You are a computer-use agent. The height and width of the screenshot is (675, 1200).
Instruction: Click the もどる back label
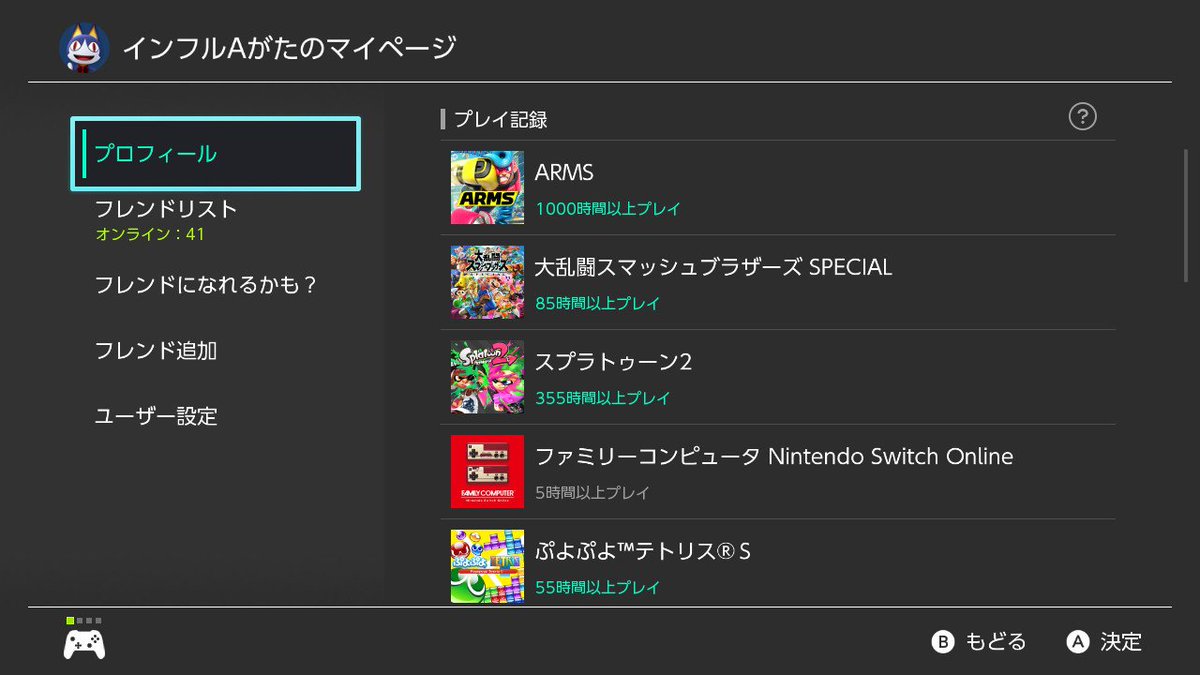pyautogui.click(x=996, y=642)
